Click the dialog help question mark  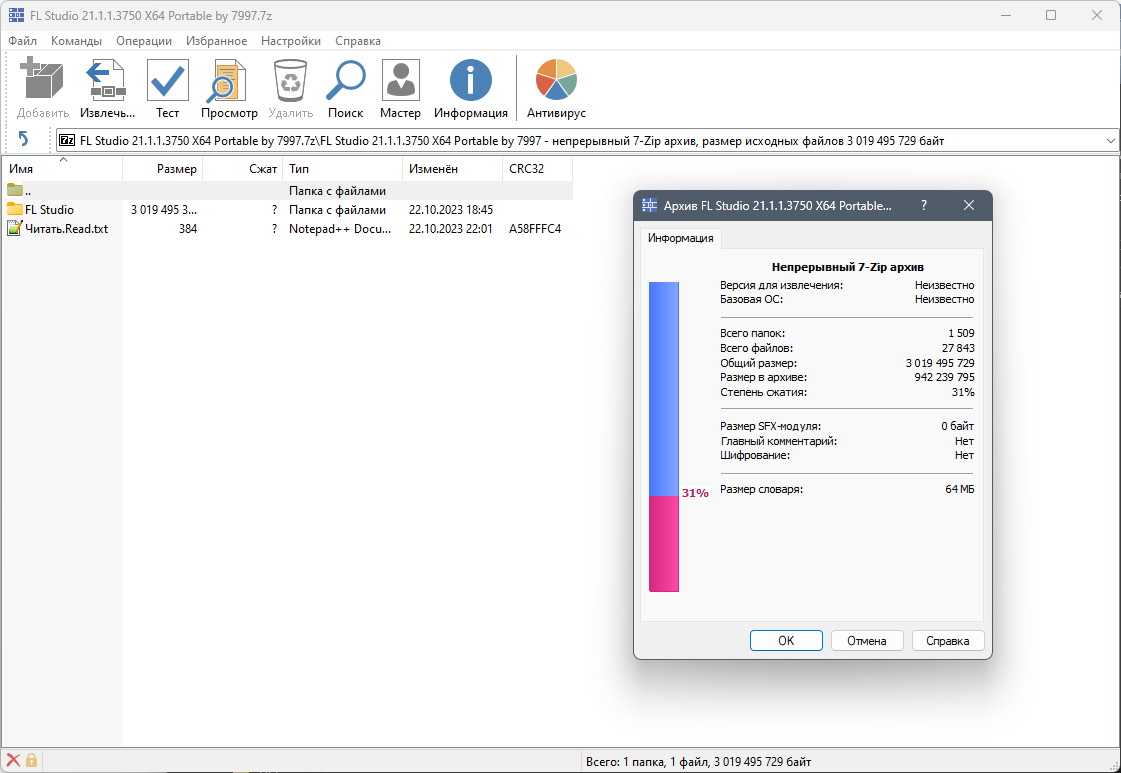(x=924, y=205)
